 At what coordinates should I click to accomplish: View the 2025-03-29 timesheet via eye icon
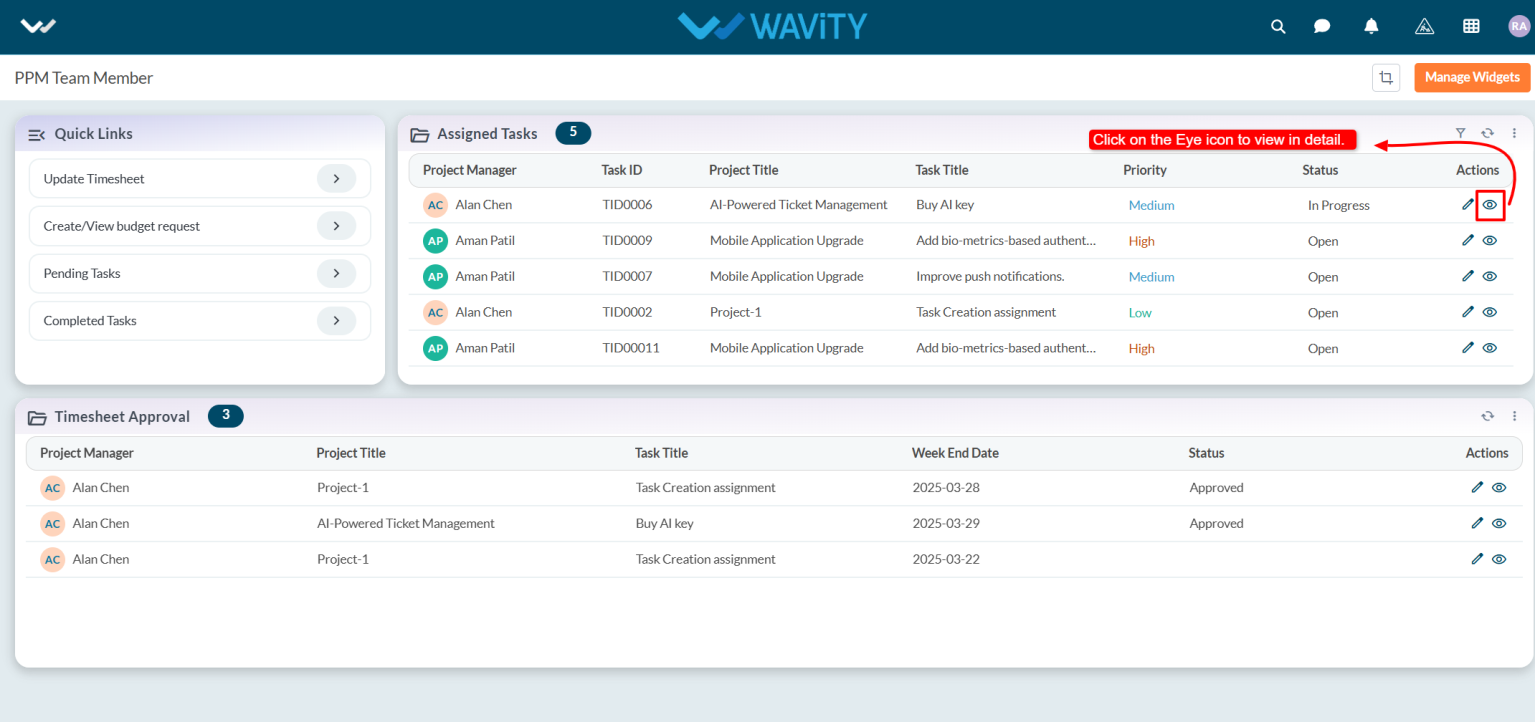1499,523
